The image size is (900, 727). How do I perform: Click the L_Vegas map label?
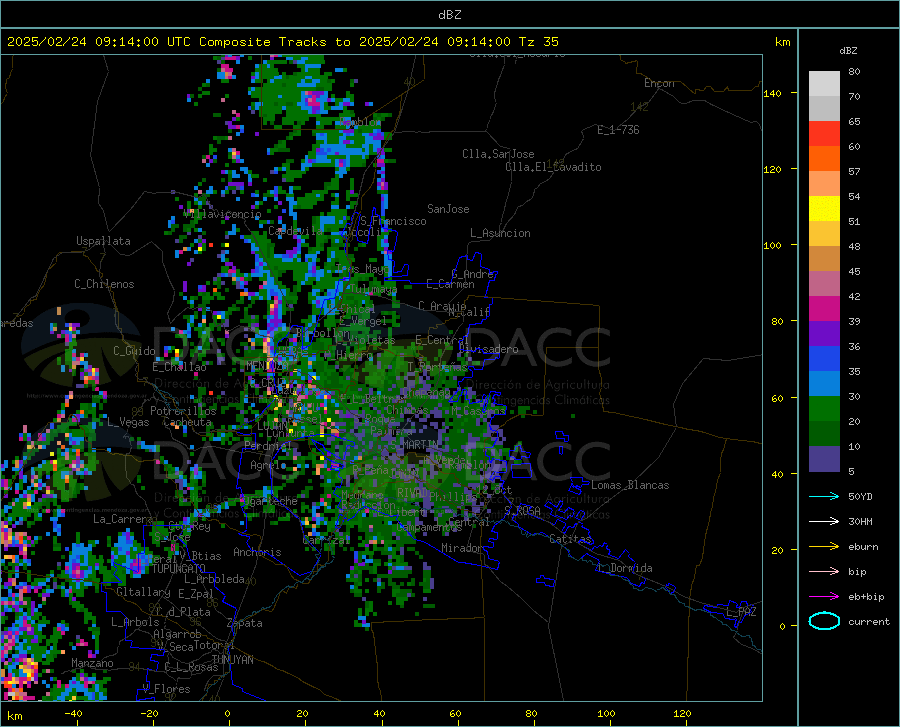point(128,423)
